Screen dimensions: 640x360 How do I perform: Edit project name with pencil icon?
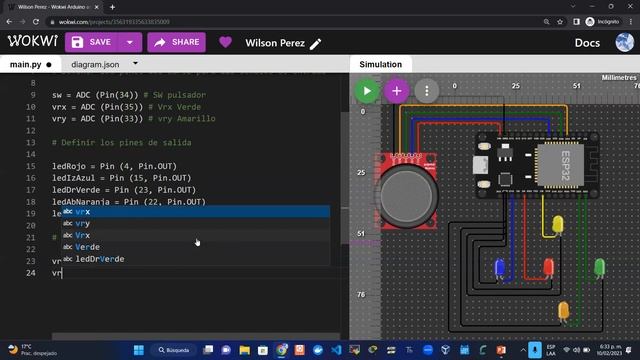click(316, 44)
